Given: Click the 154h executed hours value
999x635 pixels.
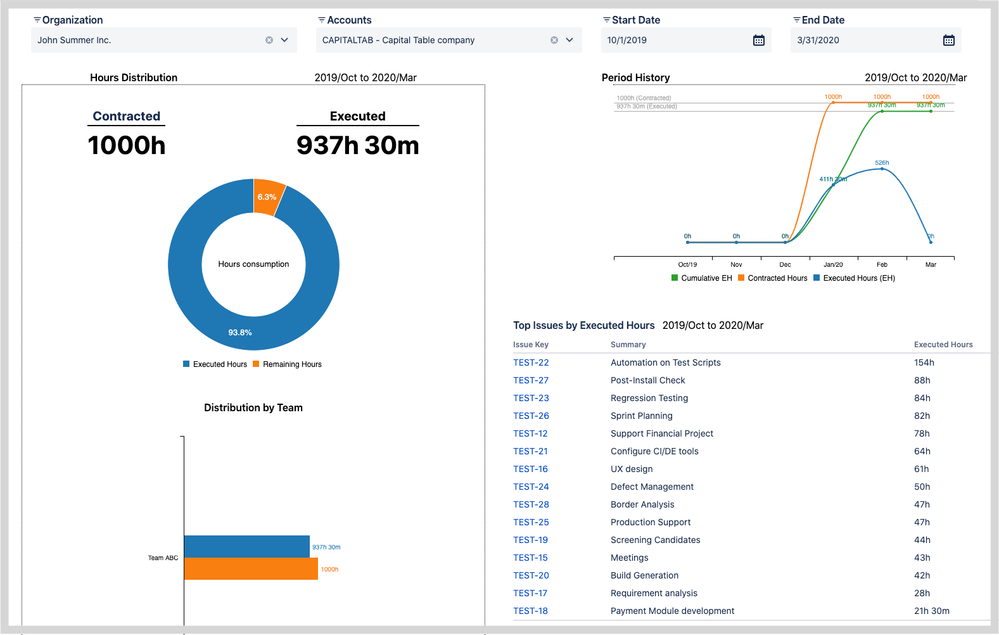Looking at the screenshot, I should tap(924, 362).
